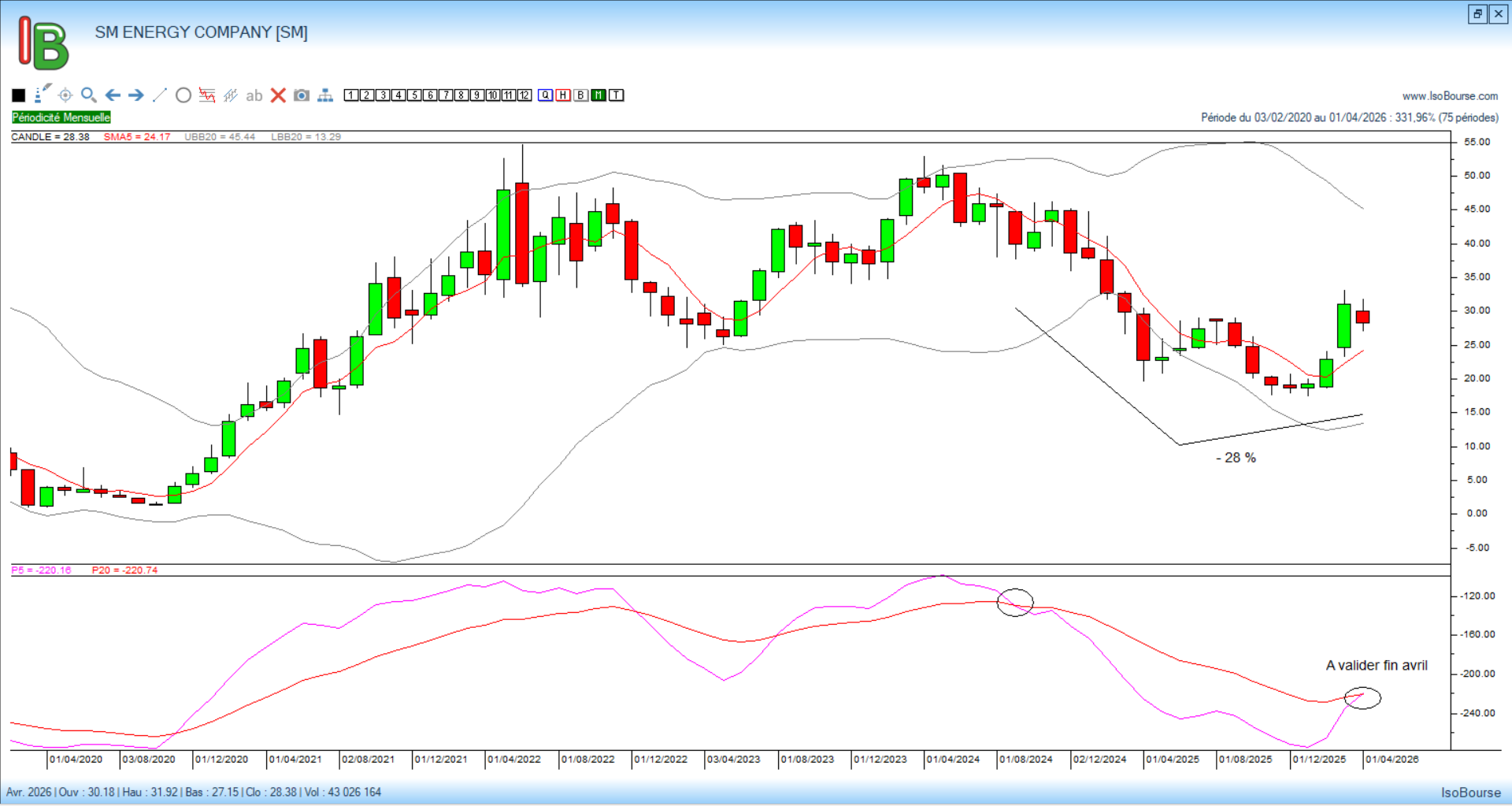
Task: Select numbered preset 12
Action: [524, 95]
